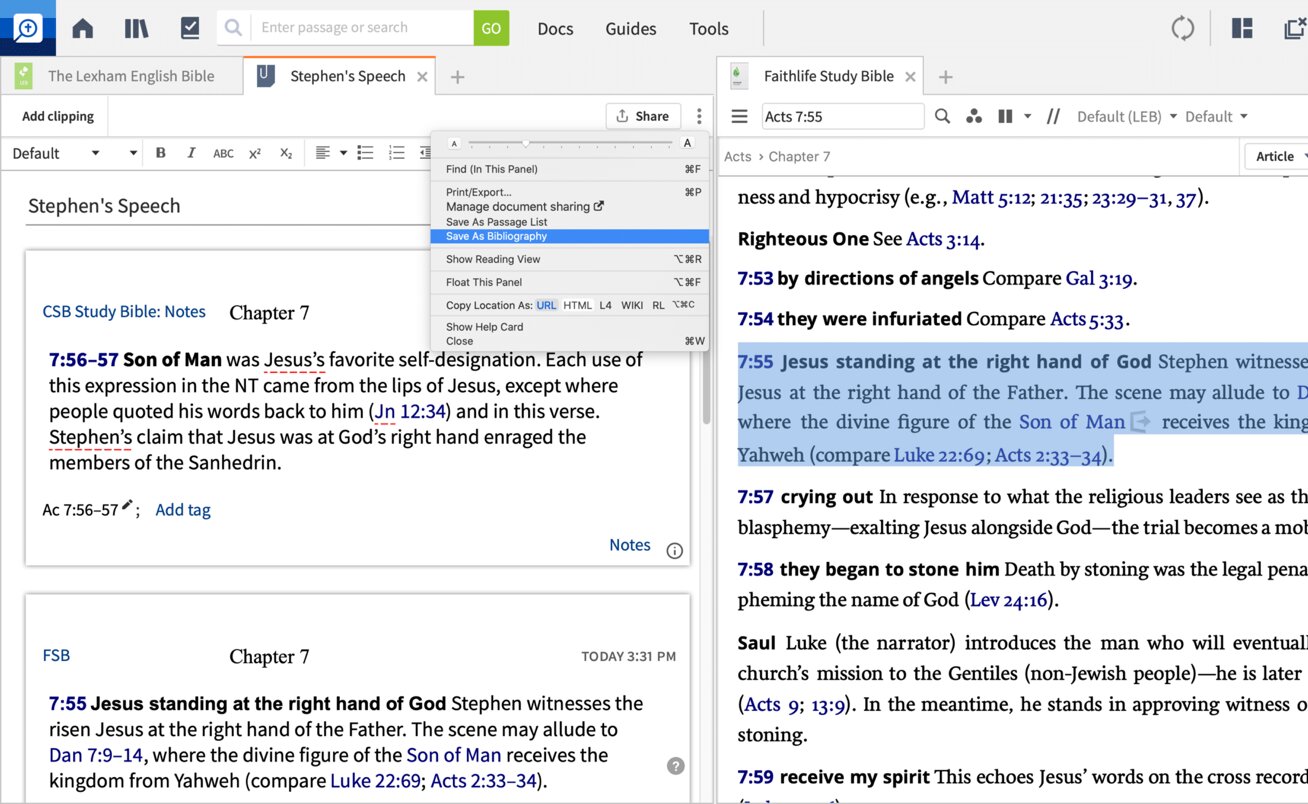Open the Logos application logo menu
1308x804 pixels.
click(x=27, y=28)
